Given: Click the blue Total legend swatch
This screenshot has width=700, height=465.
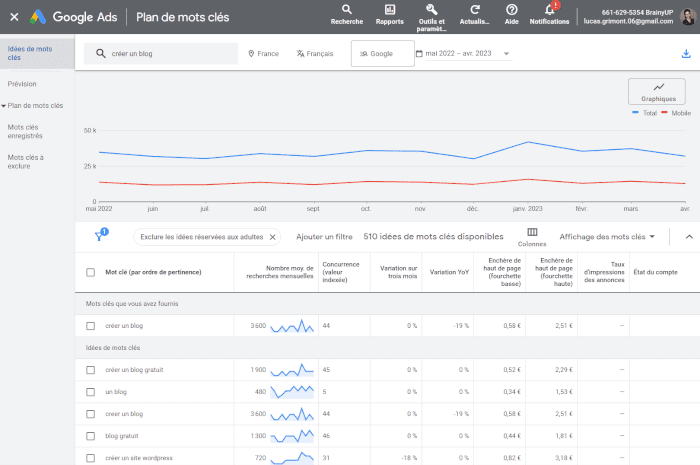Looking at the screenshot, I should pos(635,113).
